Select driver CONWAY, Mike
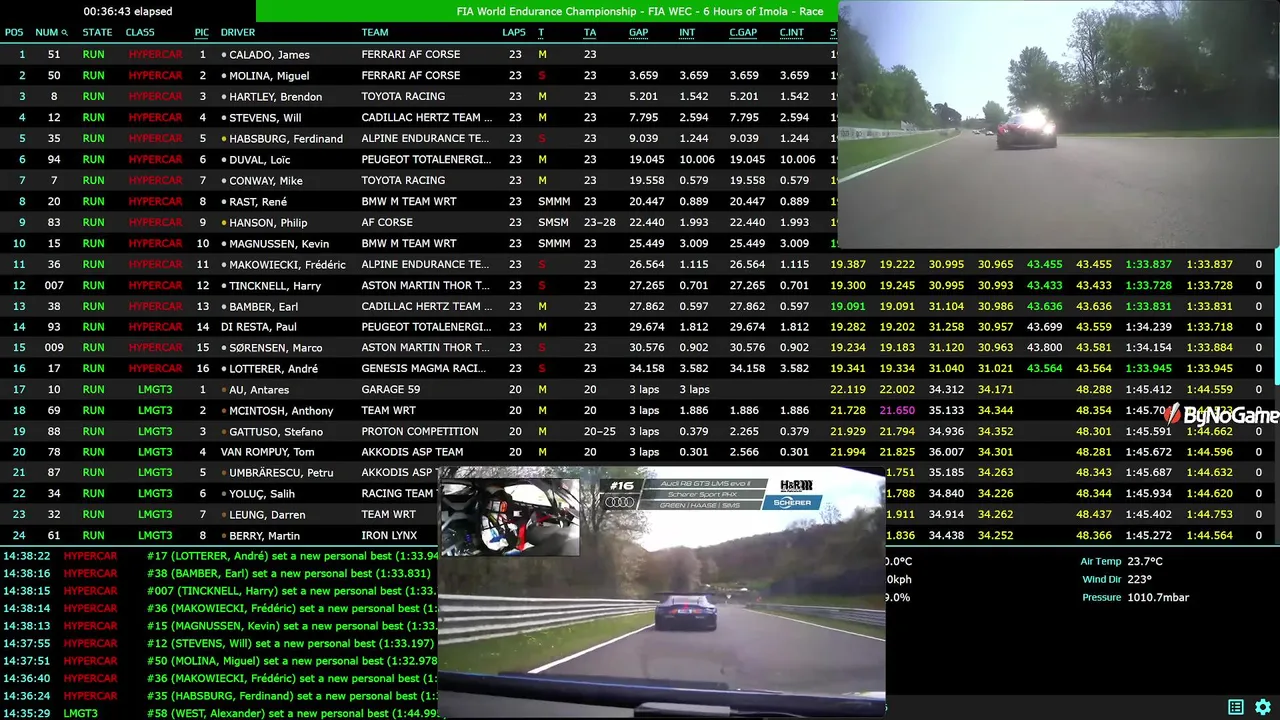 pyautogui.click(x=265, y=181)
